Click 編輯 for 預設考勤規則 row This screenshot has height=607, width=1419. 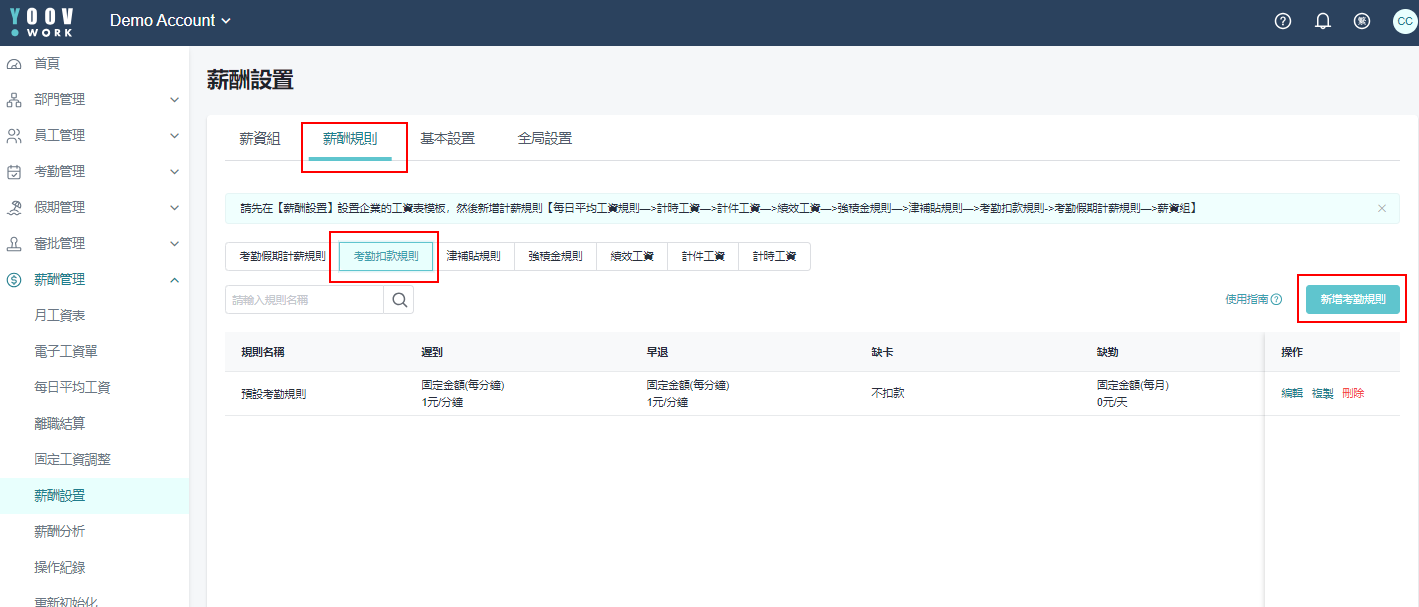pos(1292,393)
